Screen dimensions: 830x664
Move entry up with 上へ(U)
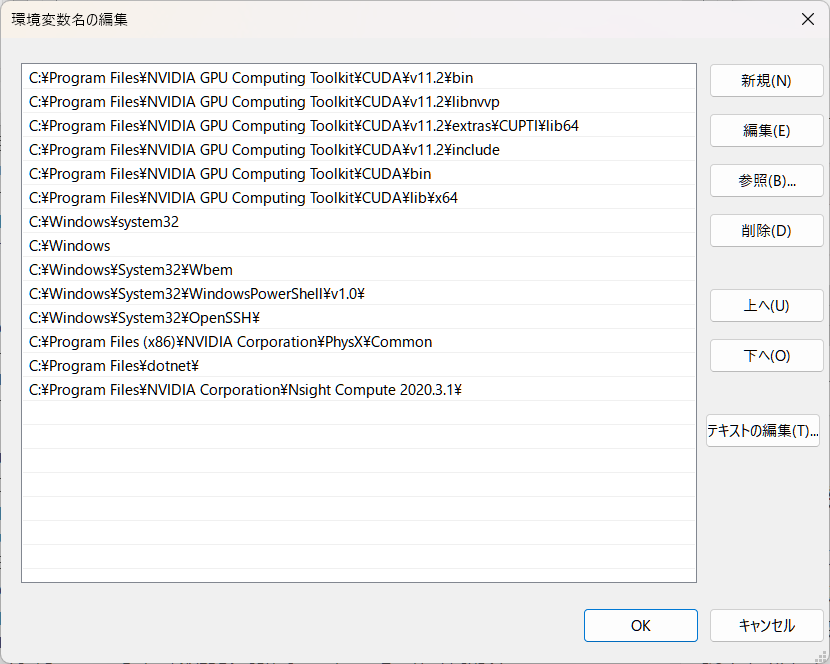[x=766, y=305]
